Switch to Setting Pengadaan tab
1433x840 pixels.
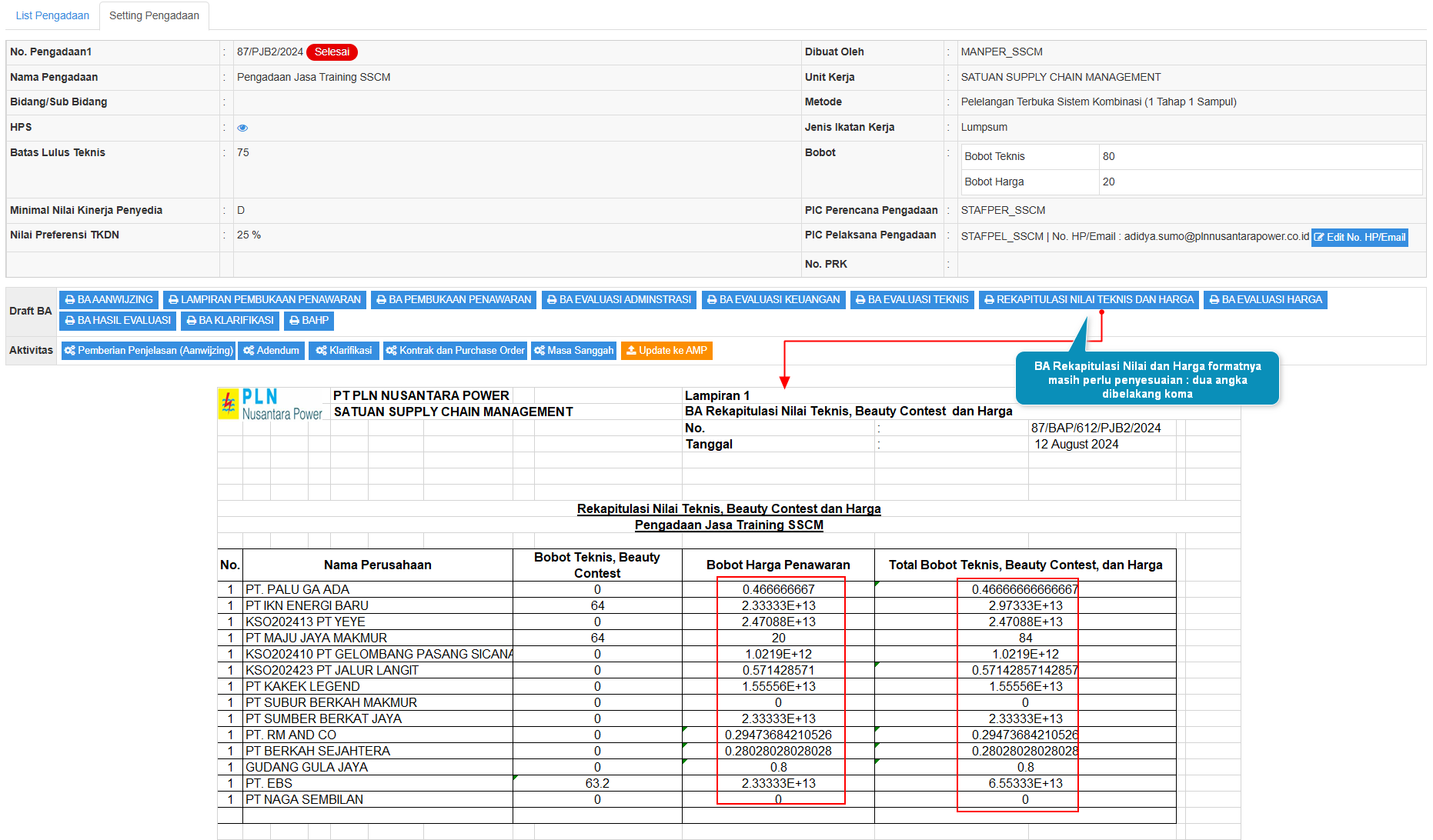154,15
